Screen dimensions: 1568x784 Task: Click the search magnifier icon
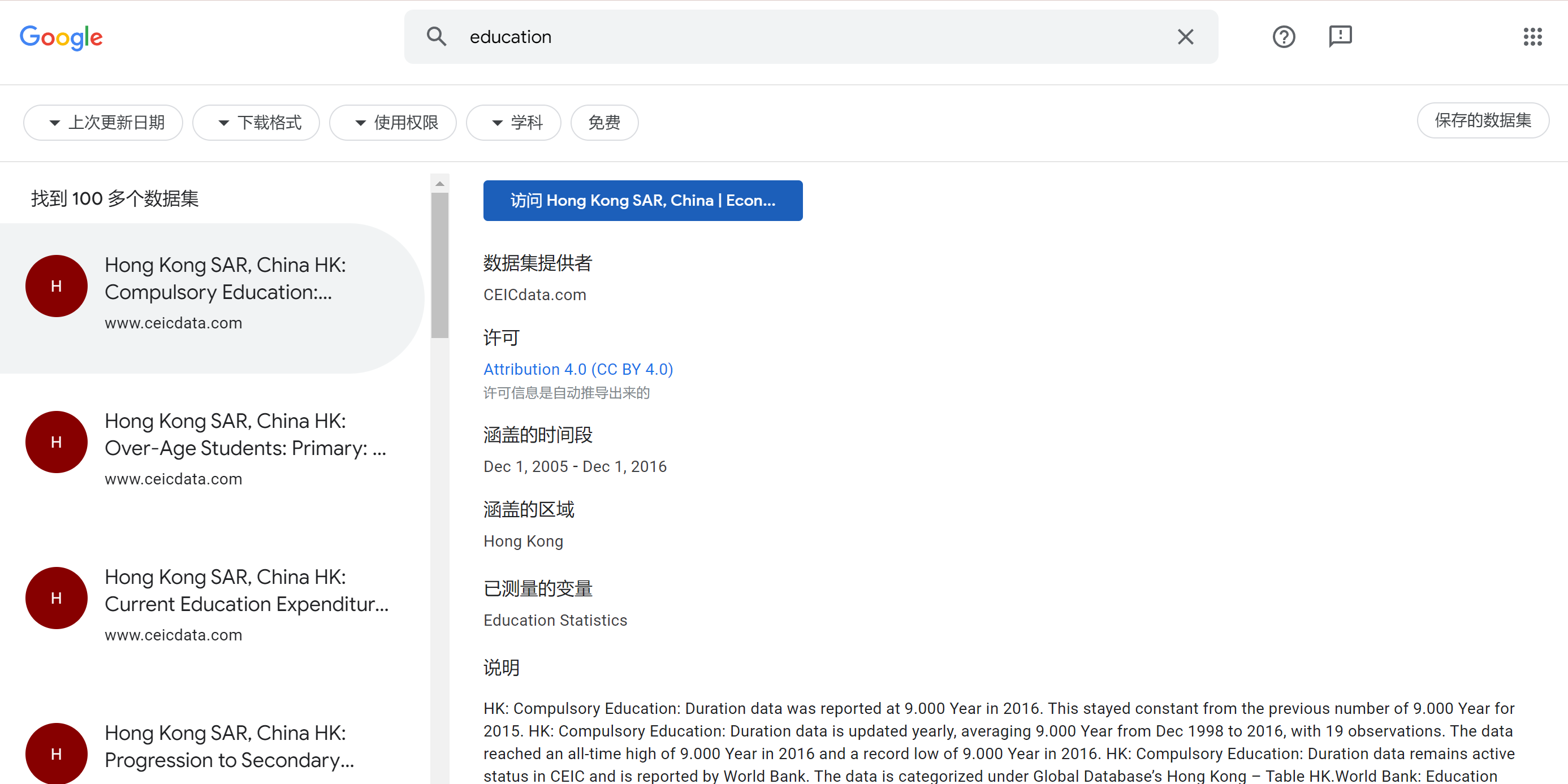pyautogui.click(x=437, y=37)
